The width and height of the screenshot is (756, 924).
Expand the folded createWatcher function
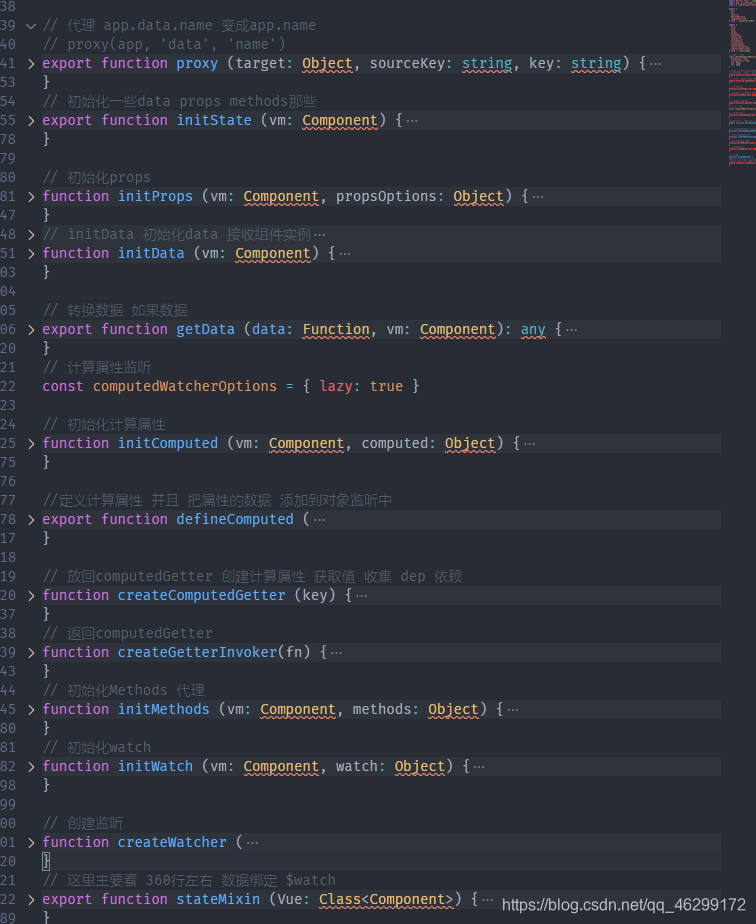[x=31, y=843]
